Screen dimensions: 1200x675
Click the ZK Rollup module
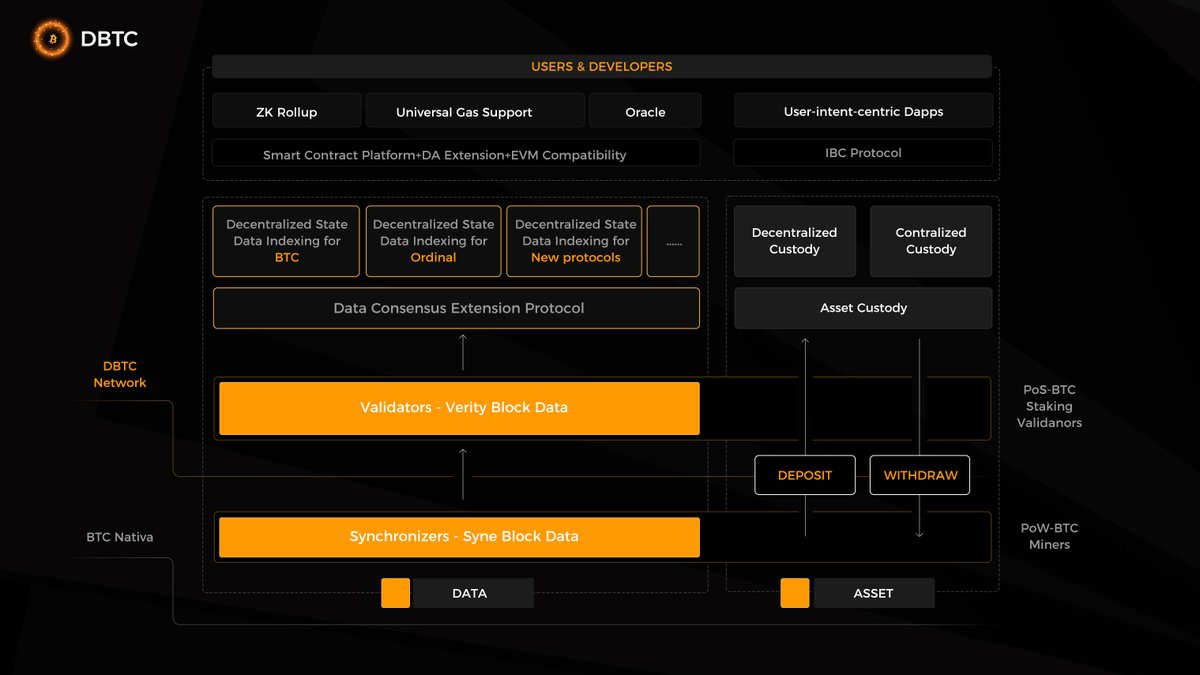pos(286,110)
